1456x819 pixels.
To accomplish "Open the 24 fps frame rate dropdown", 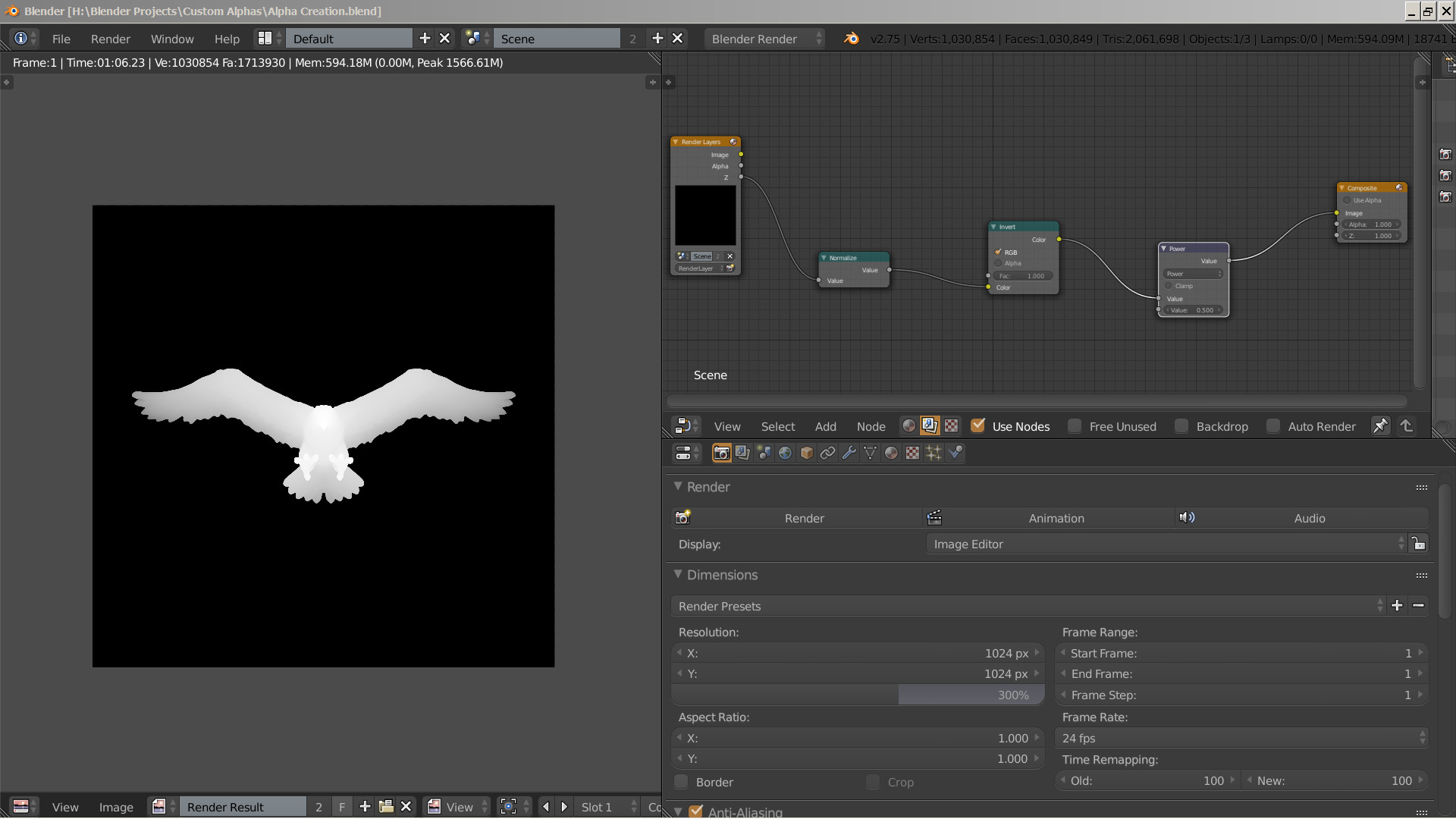I will 1241,738.
